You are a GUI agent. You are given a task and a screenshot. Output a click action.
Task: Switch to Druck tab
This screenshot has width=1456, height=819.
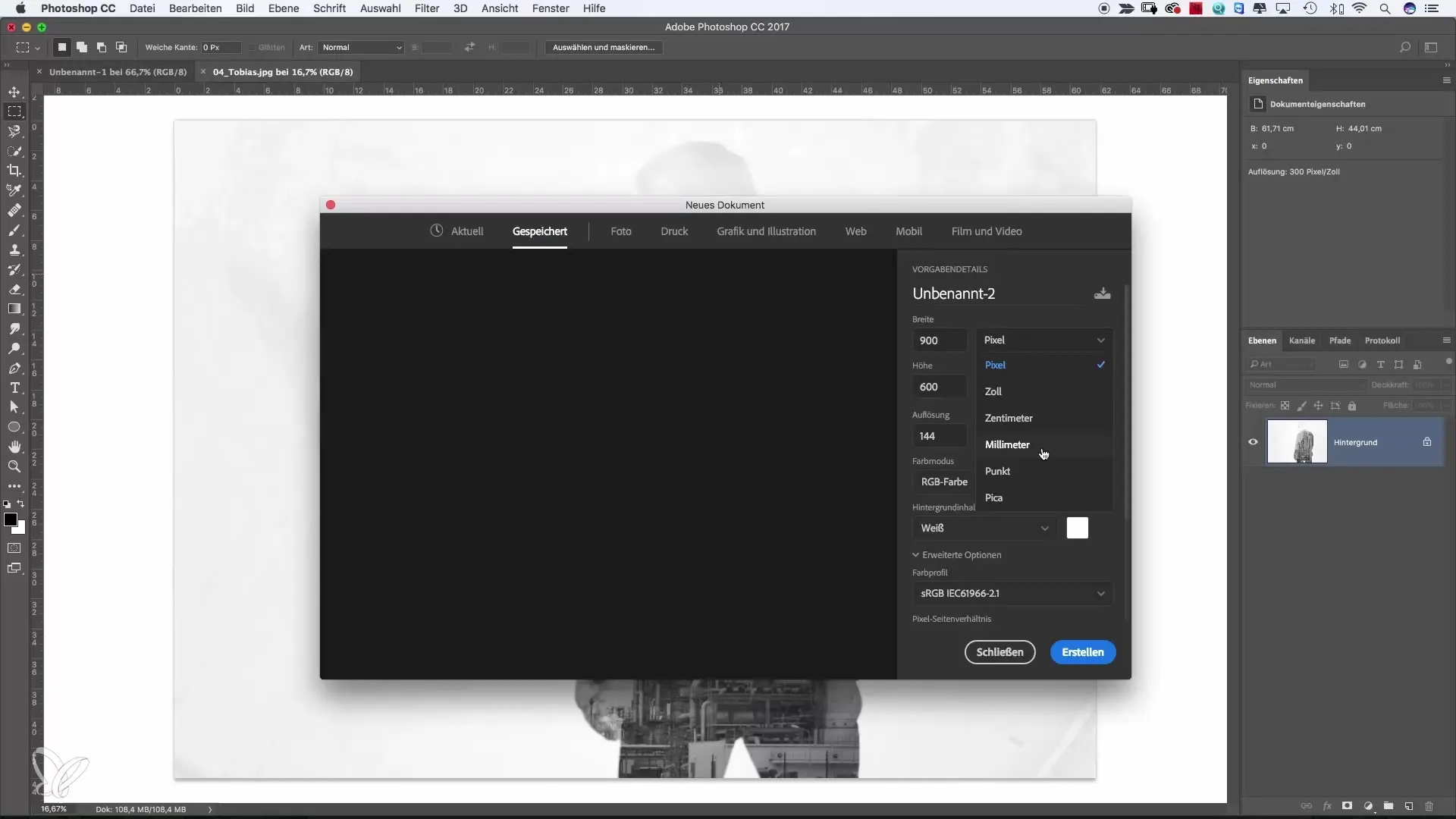pyautogui.click(x=674, y=231)
